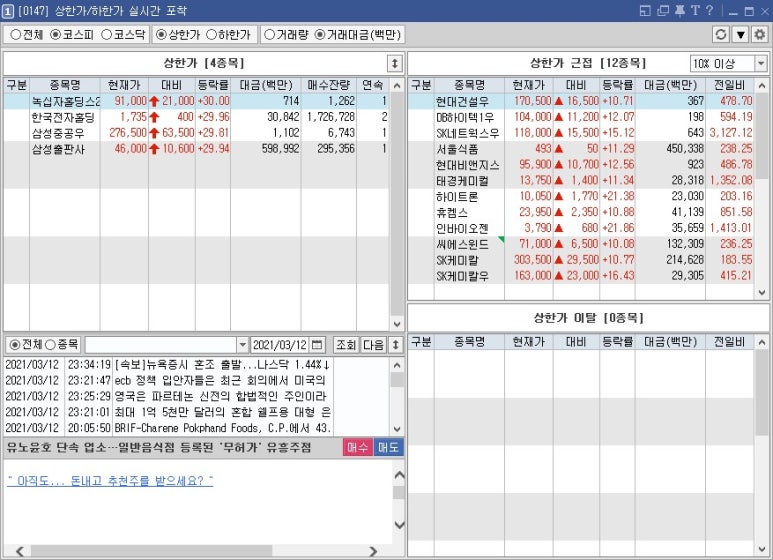
Task: Select the DB하이텍1우 row
Action: (581, 117)
